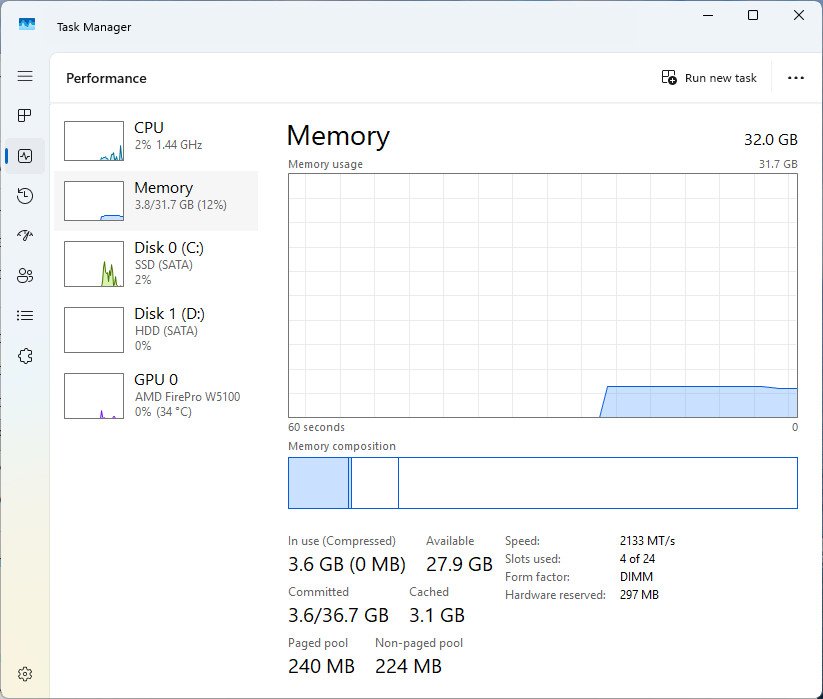Click the Disk 1 mini graph thumbnail
Screen dimensions: 823x699
[x=94, y=330]
